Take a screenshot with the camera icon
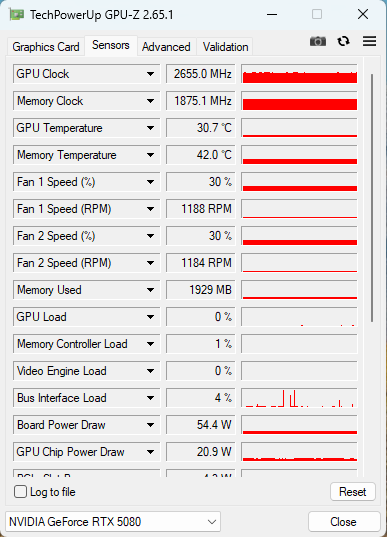 [318, 41]
